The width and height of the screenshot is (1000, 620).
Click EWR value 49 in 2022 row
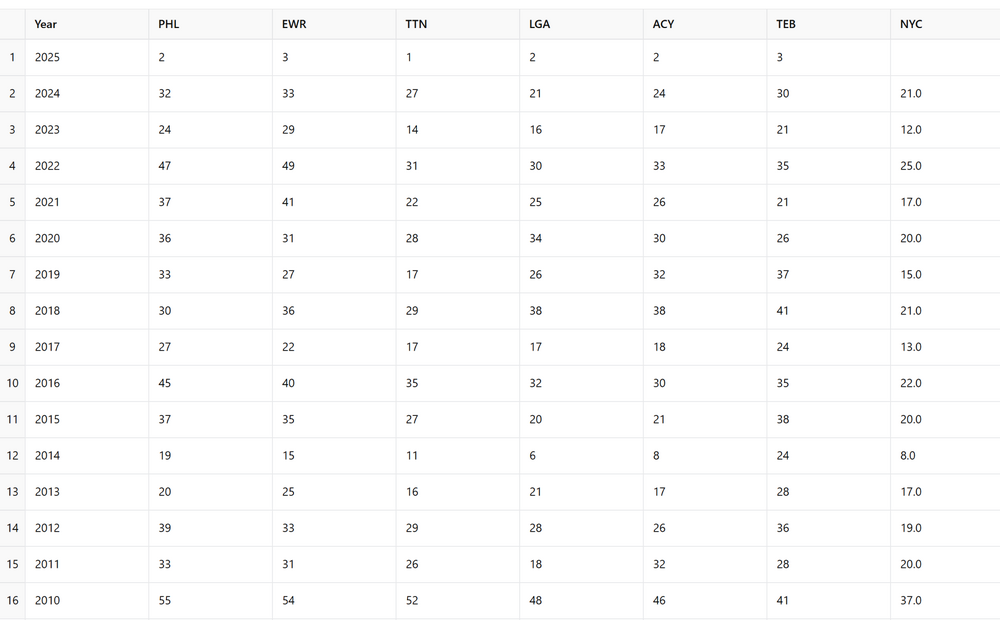click(x=334, y=166)
